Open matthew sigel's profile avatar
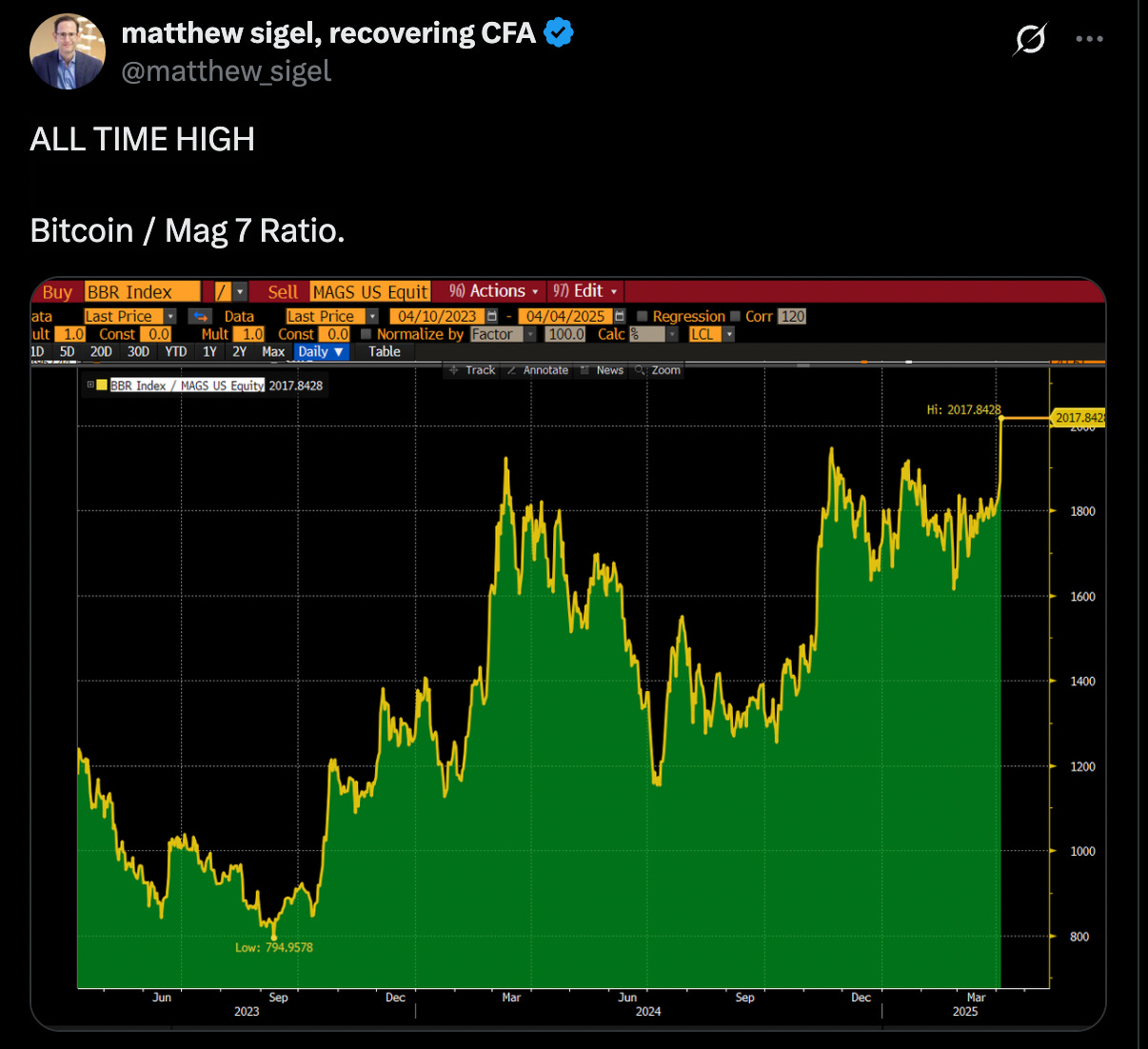 point(68,51)
